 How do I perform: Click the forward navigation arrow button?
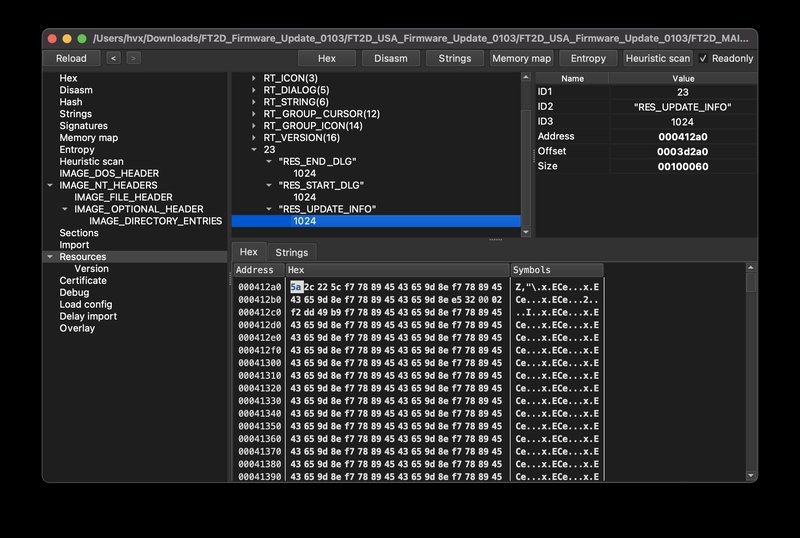[133, 58]
